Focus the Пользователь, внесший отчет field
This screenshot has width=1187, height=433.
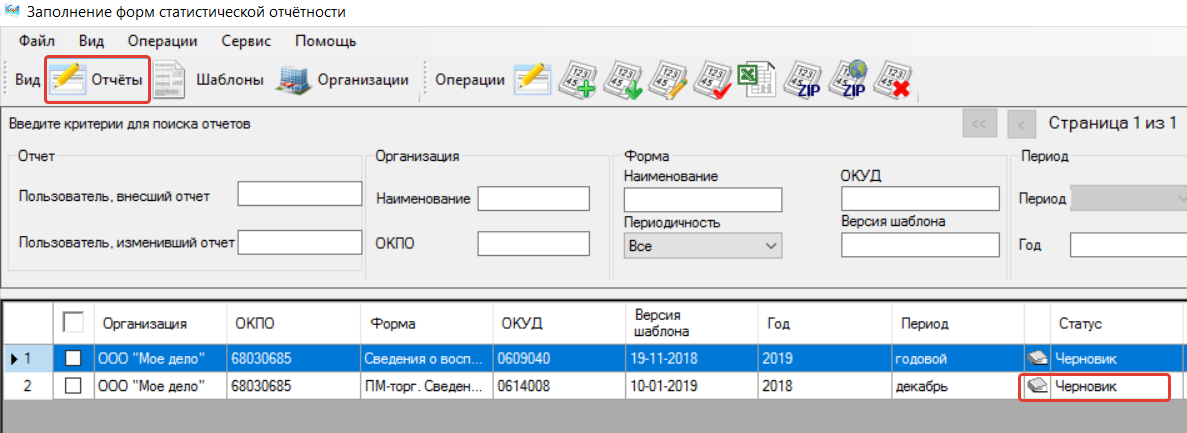click(x=300, y=194)
